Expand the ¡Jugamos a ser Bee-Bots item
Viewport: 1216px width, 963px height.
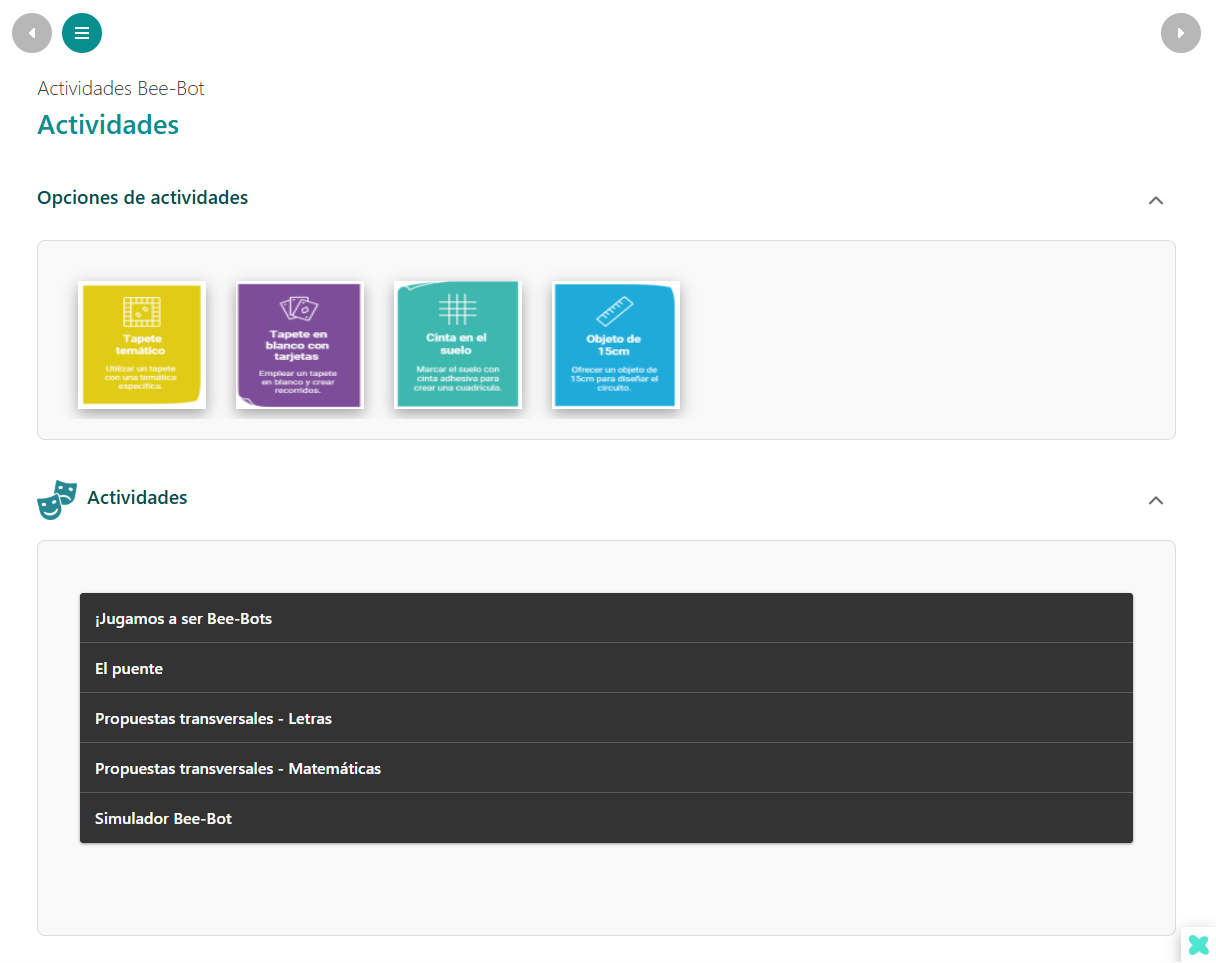point(606,618)
